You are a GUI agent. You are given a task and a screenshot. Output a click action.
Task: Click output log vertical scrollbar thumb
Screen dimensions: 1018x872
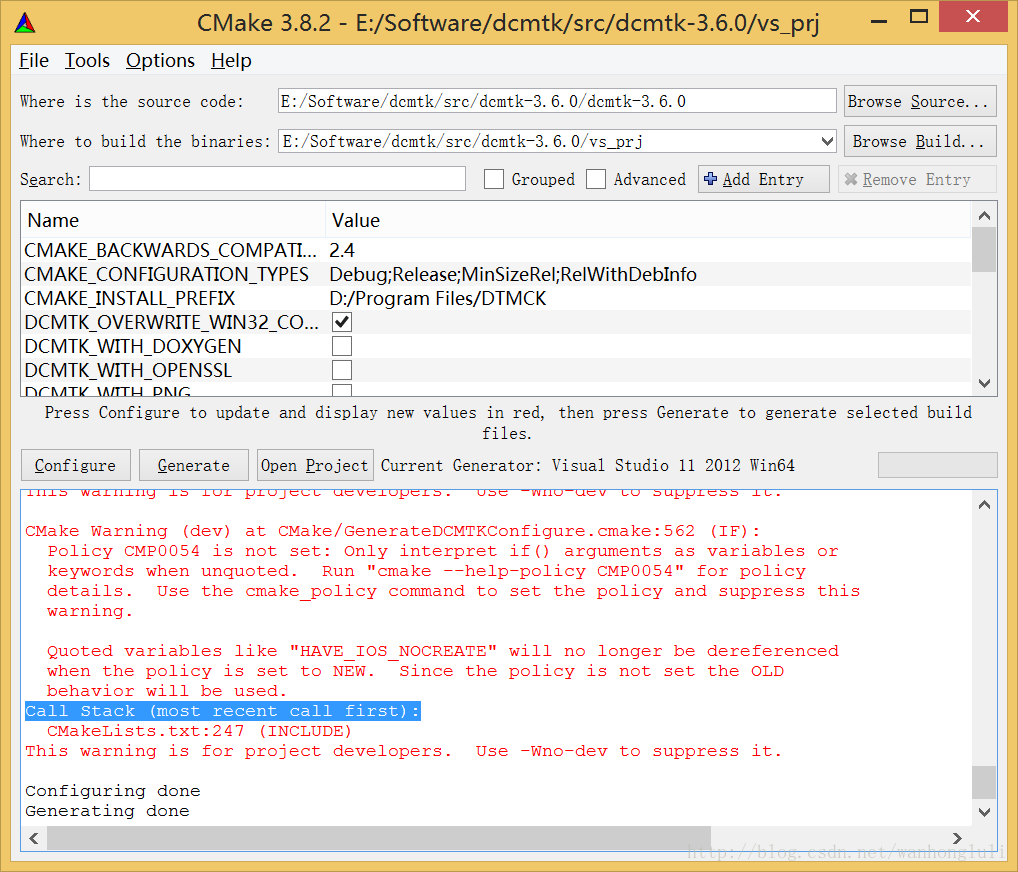[x=984, y=782]
